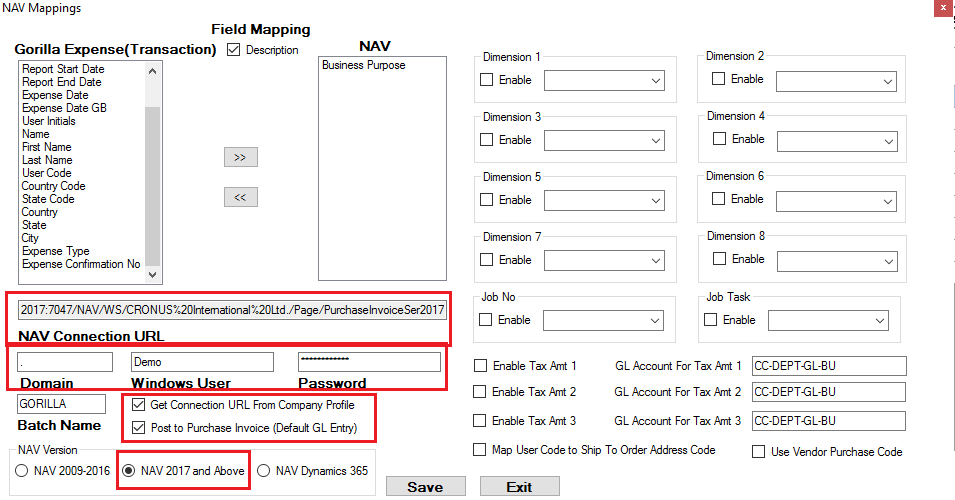955x500 pixels.
Task: Toggle the Description checkbox
Action: click(233, 50)
